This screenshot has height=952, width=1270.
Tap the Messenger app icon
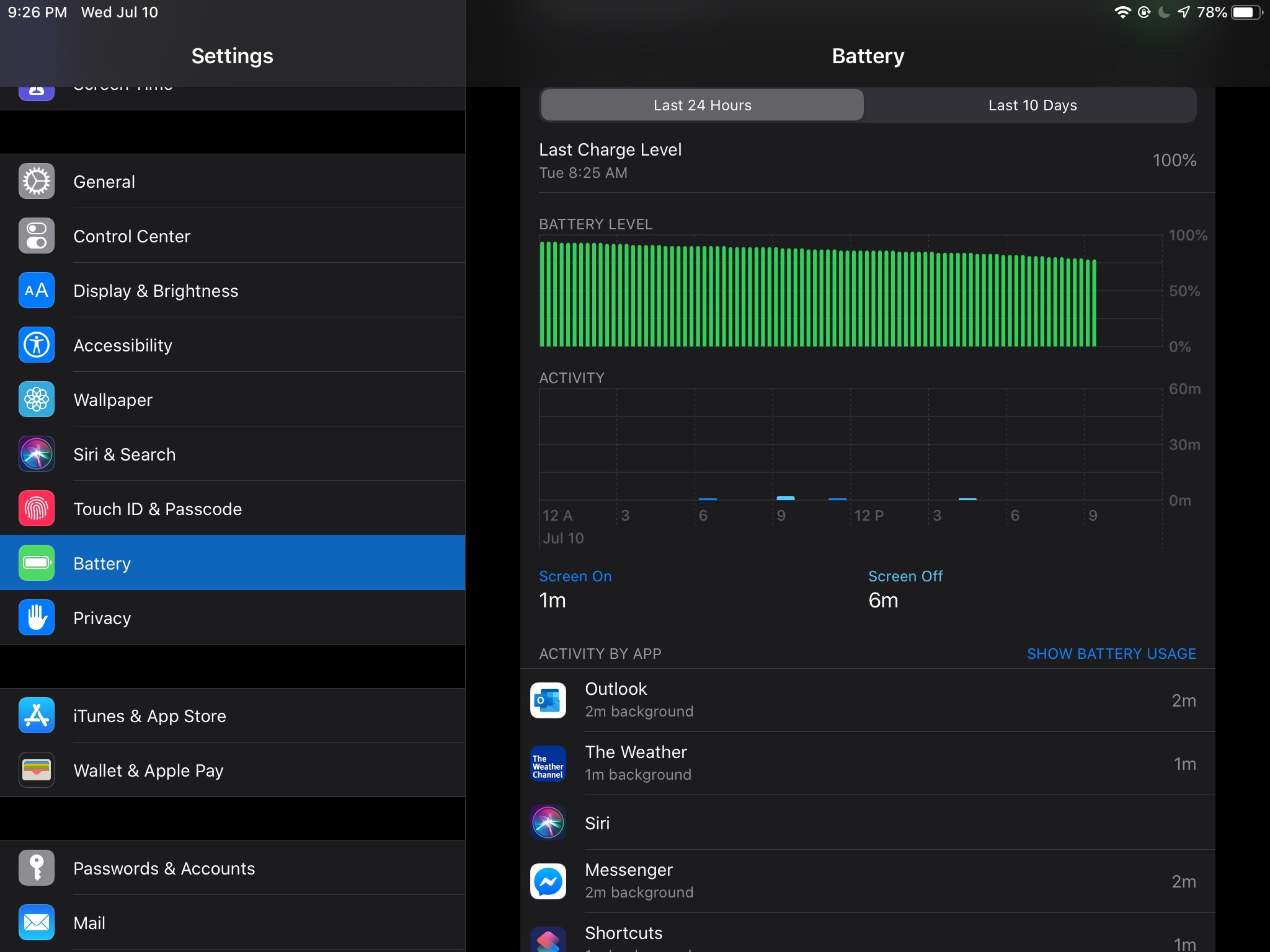click(x=548, y=881)
